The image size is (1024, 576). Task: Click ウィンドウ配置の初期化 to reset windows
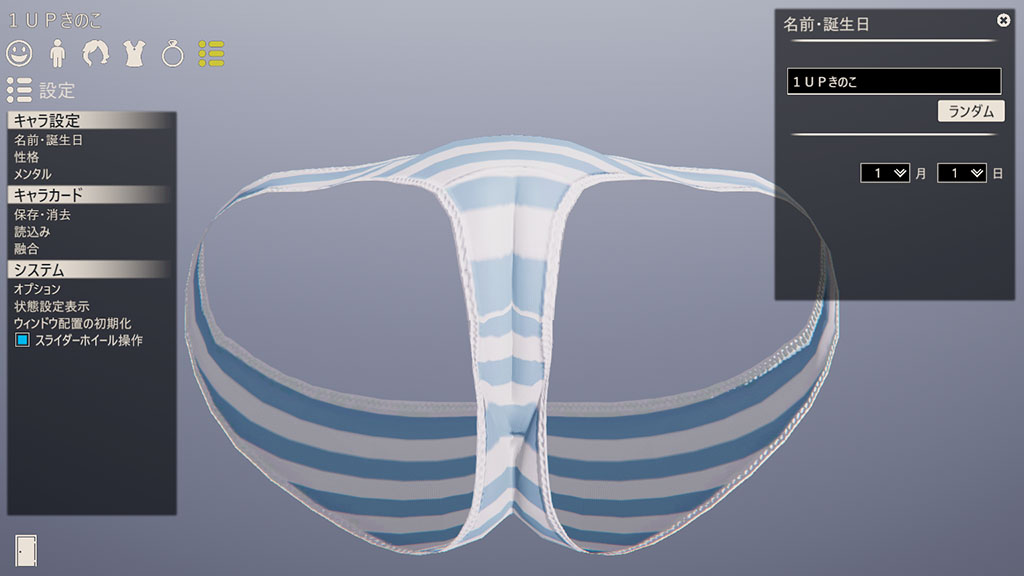[72, 323]
